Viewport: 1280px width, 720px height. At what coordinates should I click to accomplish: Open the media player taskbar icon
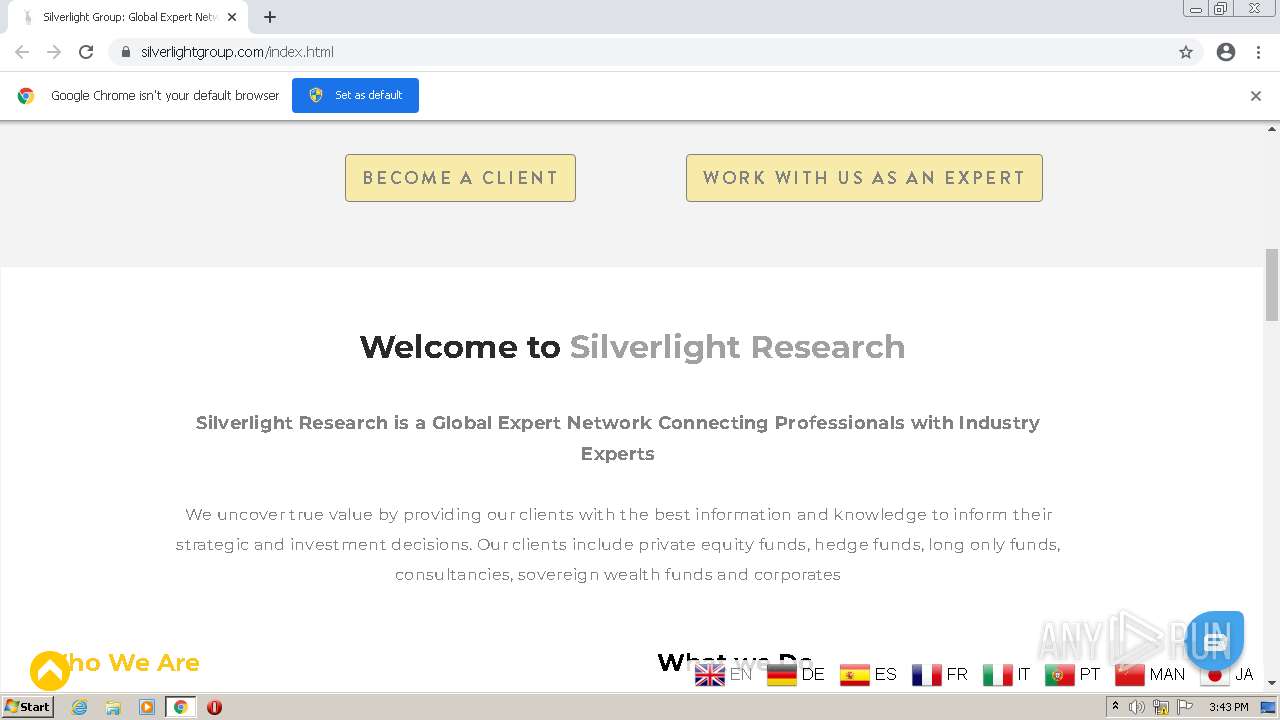pyautogui.click(x=146, y=707)
